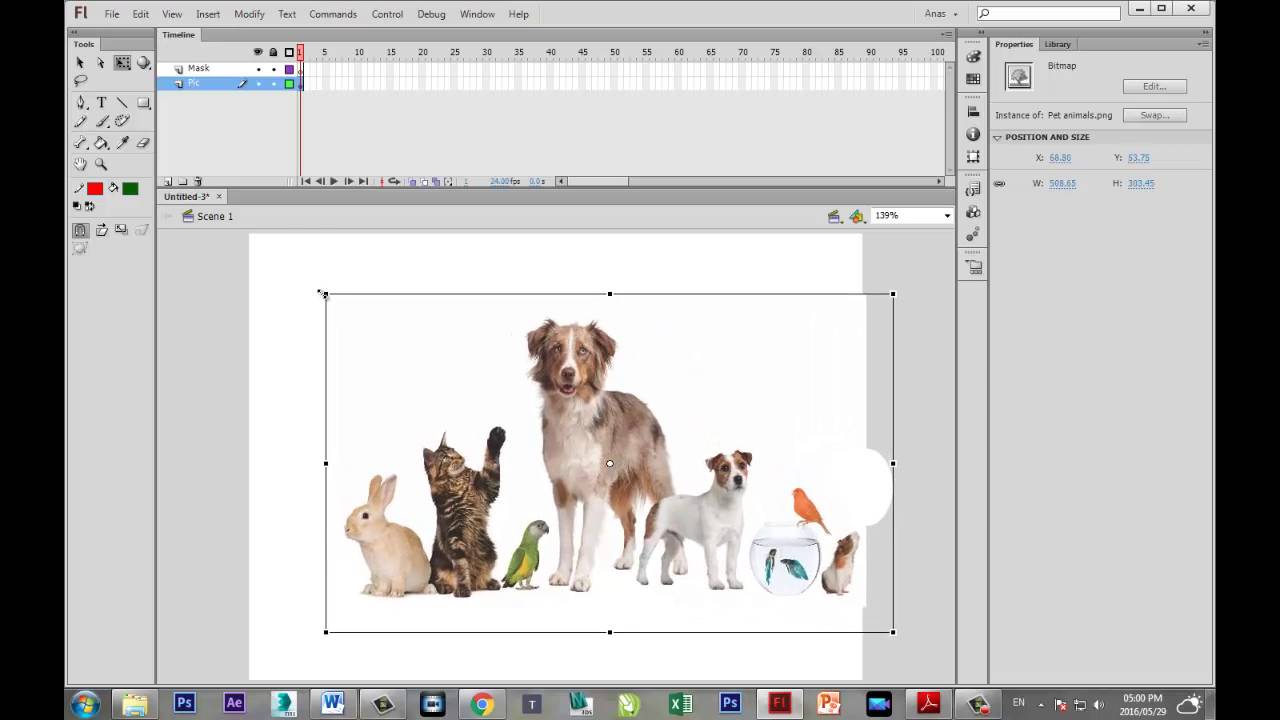Toggle lock dot of Mask layer
Image resolution: width=1280 pixels, height=720 pixels.
[x=274, y=69]
